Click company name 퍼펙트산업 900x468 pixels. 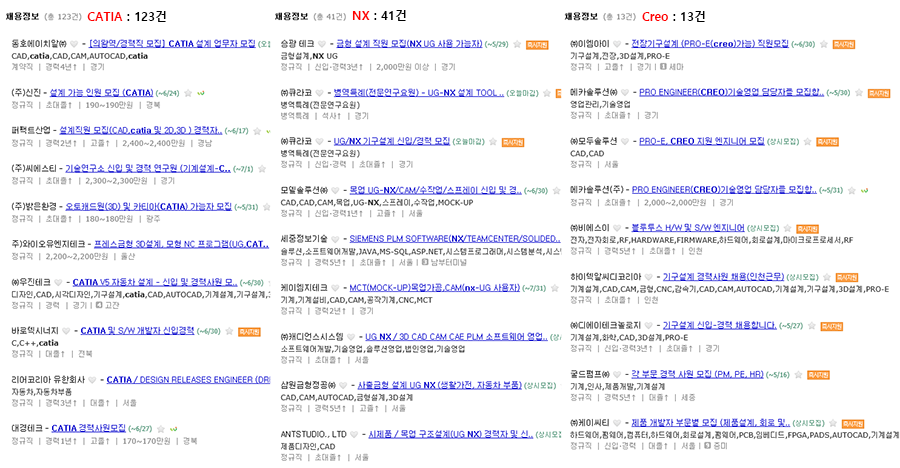click(x=31, y=130)
